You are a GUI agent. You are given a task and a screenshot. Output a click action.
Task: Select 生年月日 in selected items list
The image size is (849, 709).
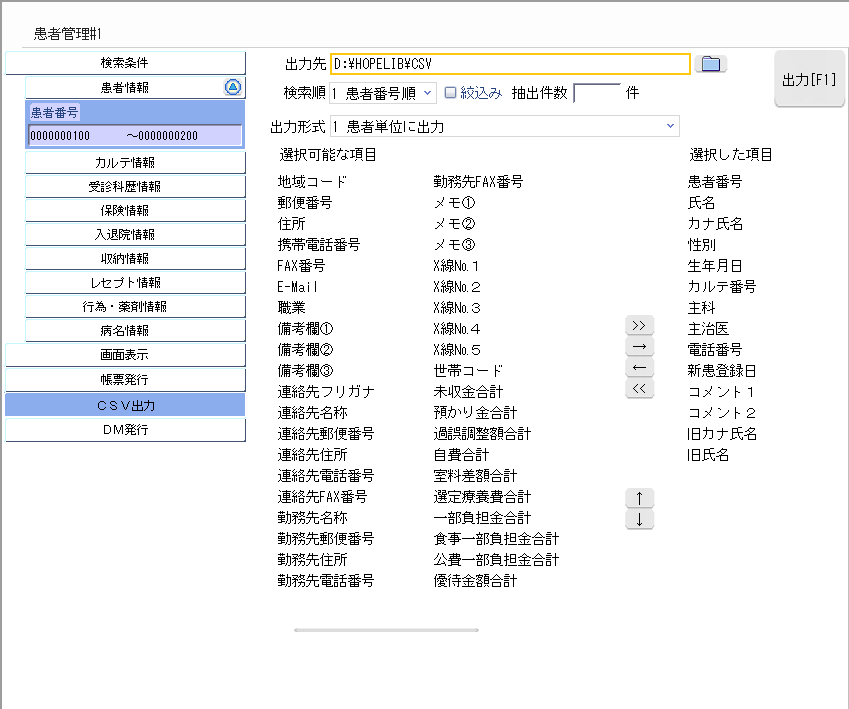pyautogui.click(x=715, y=266)
